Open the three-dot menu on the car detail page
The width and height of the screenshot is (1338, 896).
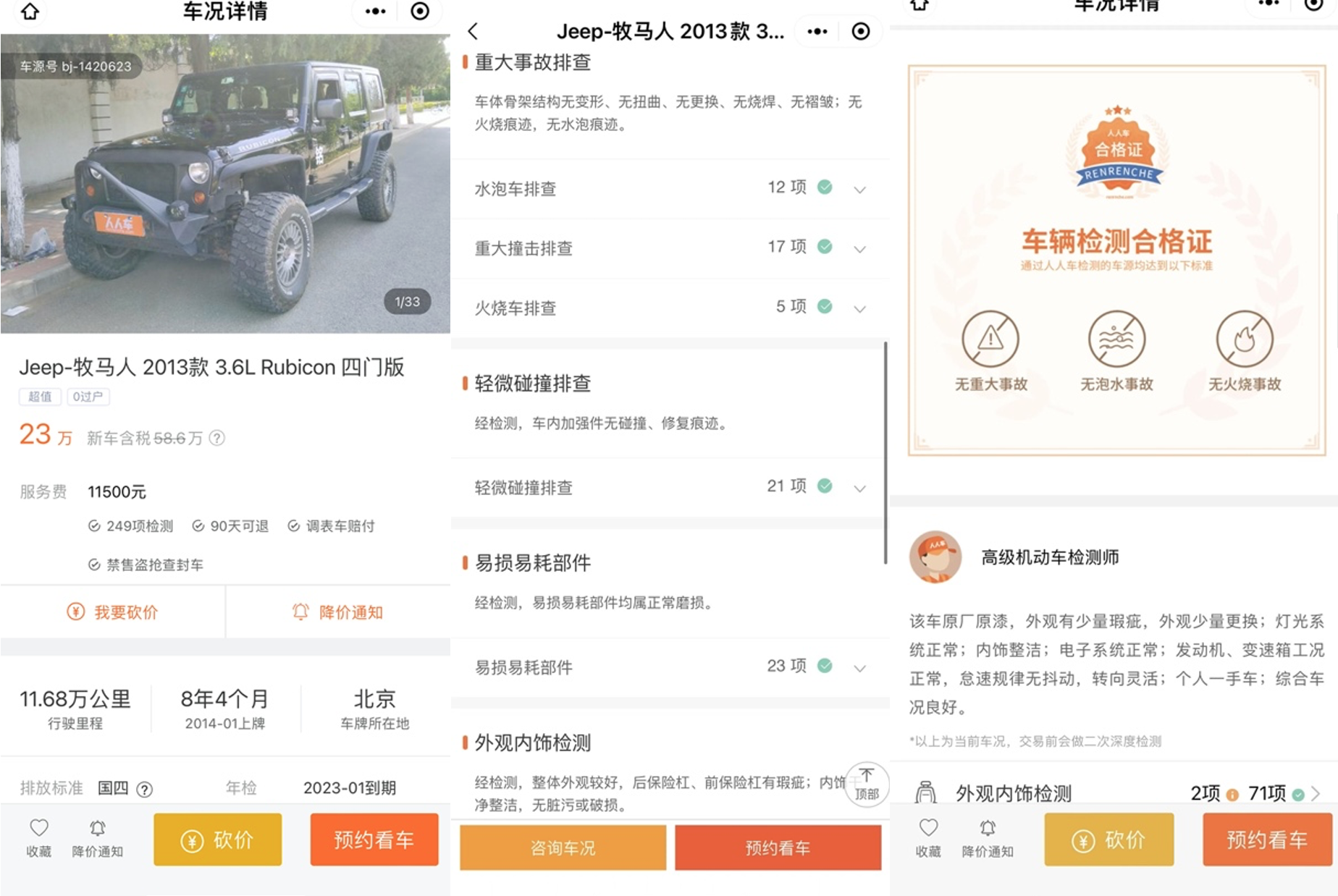(374, 12)
